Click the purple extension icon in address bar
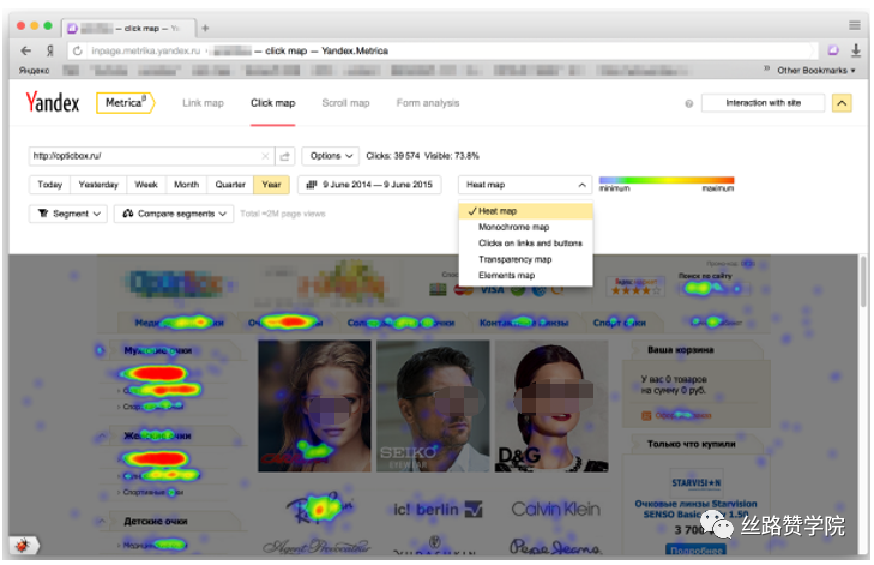This screenshot has height=565, width=874. click(x=833, y=51)
